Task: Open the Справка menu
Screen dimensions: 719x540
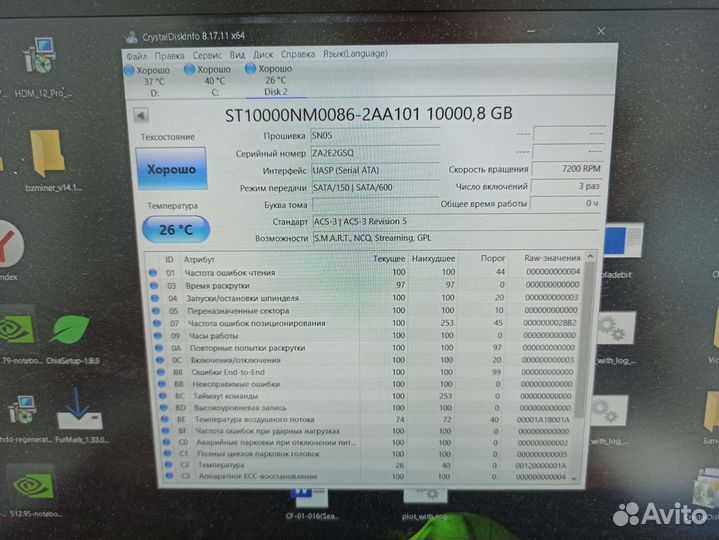Action: (x=298, y=54)
